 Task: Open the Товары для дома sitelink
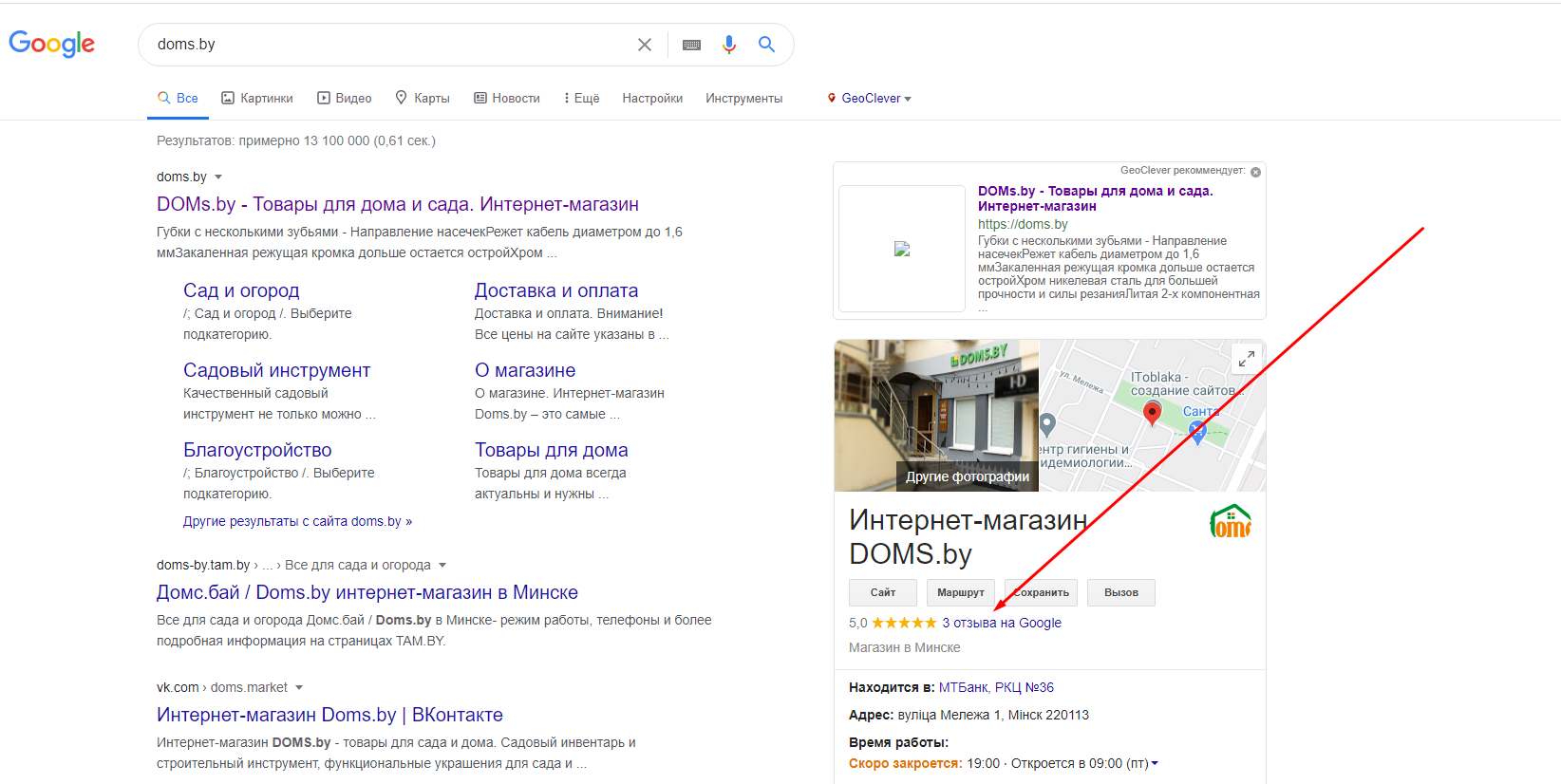point(552,450)
